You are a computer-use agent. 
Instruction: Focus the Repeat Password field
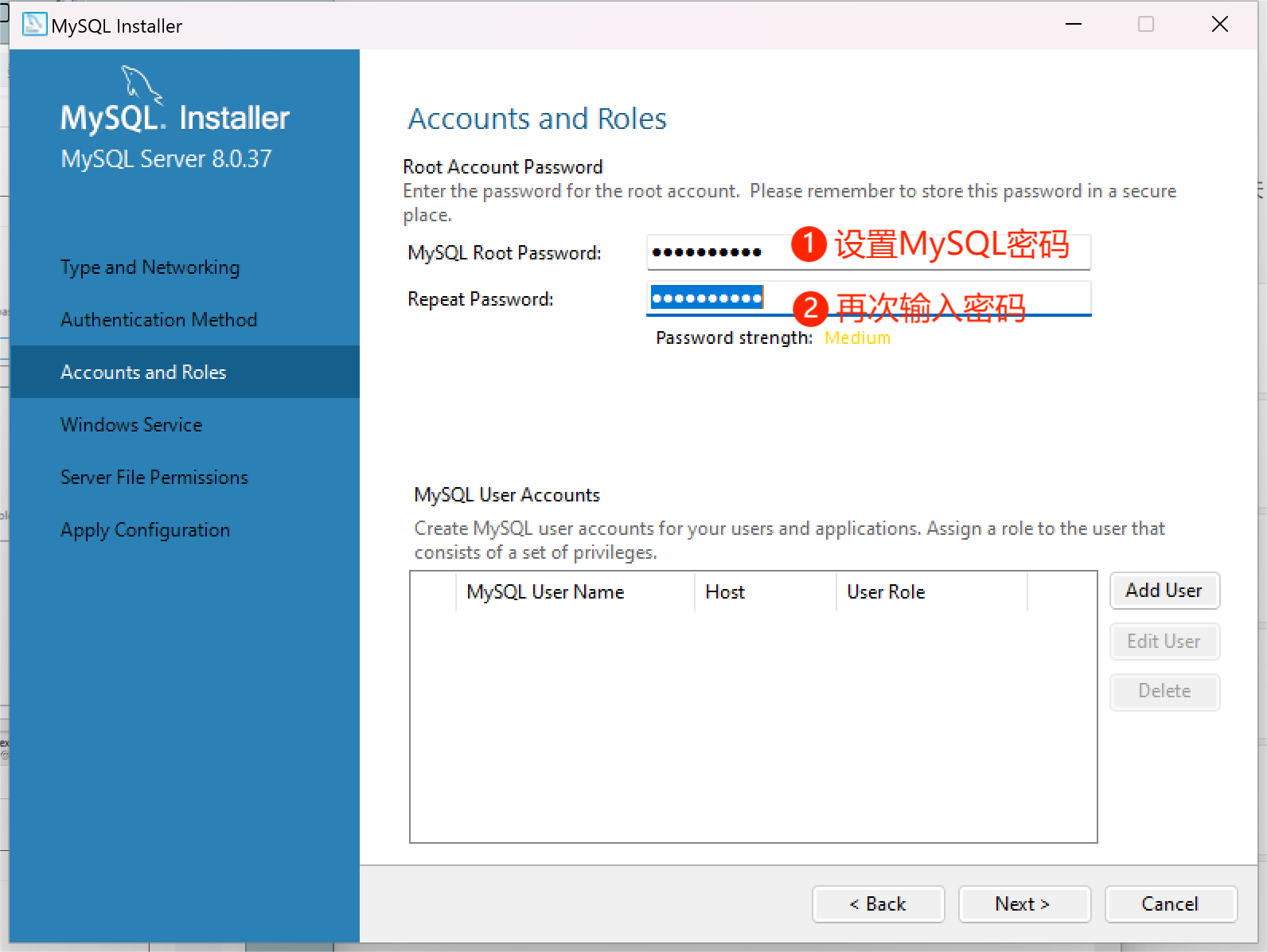click(868, 298)
